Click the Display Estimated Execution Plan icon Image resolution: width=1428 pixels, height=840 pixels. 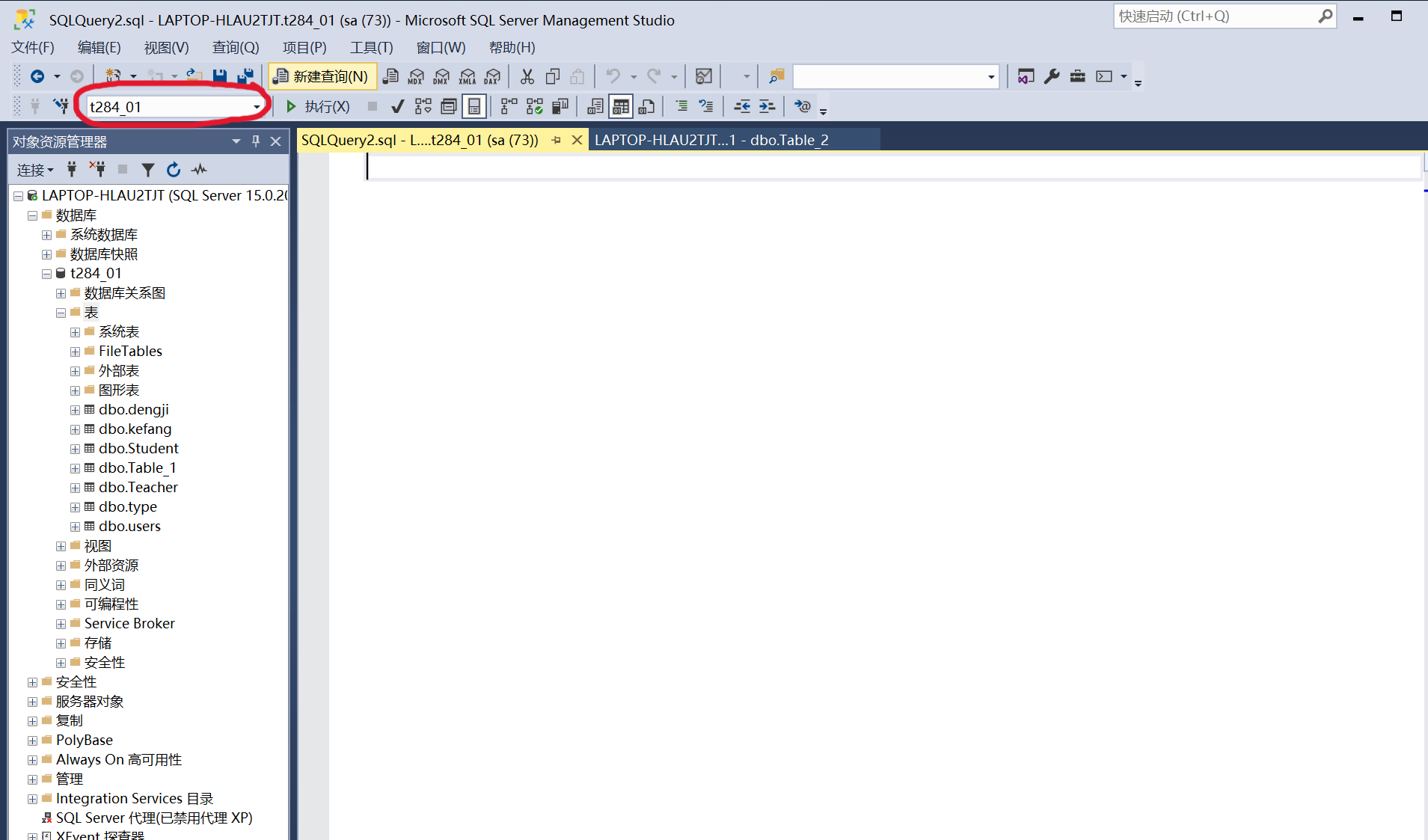coord(423,106)
